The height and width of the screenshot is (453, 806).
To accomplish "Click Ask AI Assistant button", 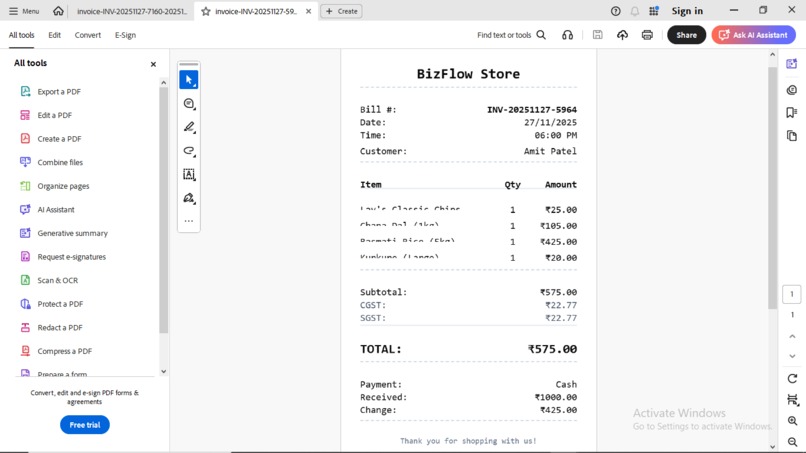I will (754, 35).
